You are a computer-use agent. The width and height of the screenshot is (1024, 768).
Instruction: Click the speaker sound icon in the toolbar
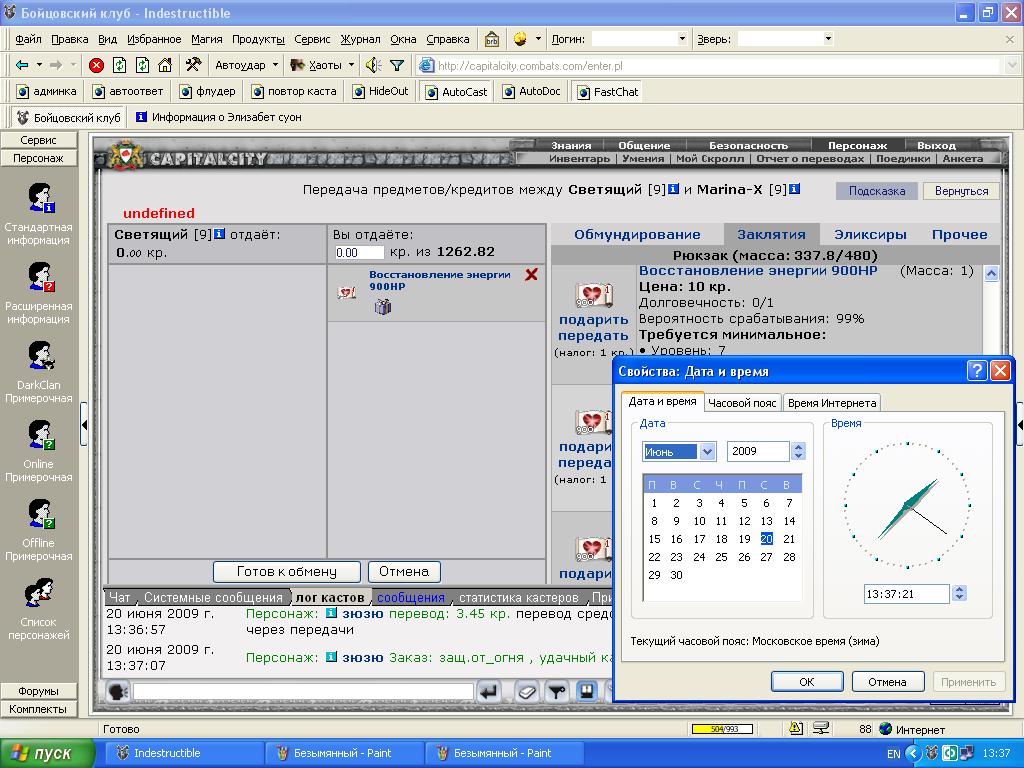[373, 65]
